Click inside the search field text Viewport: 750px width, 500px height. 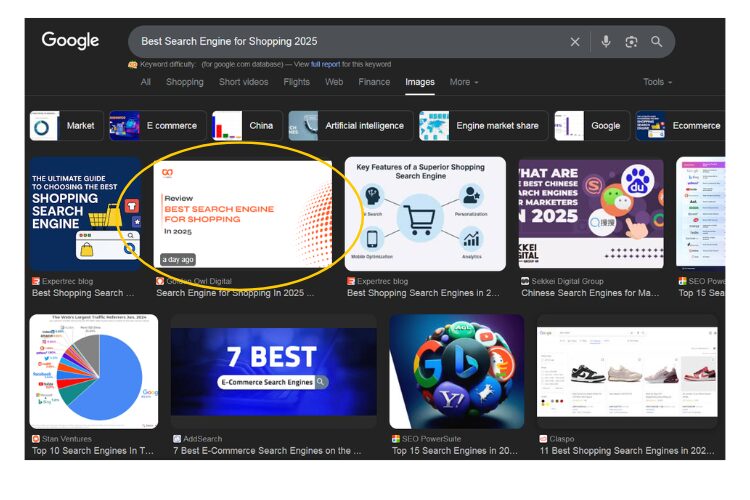pyautogui.click(x=229, y=42)
